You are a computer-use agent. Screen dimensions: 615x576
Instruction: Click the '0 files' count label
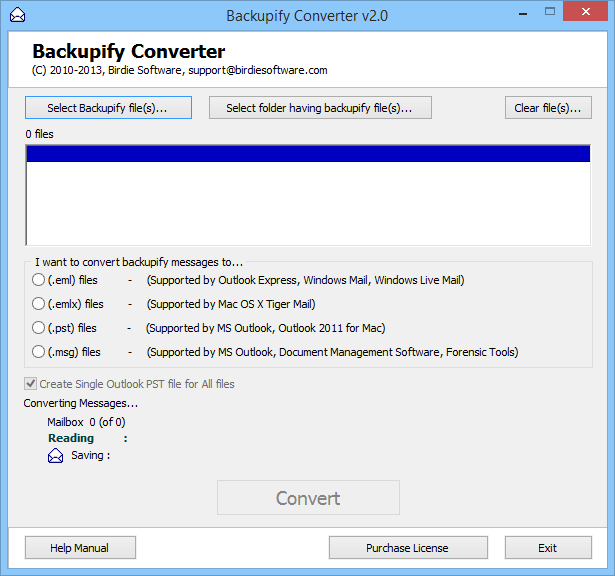[39, 134]
